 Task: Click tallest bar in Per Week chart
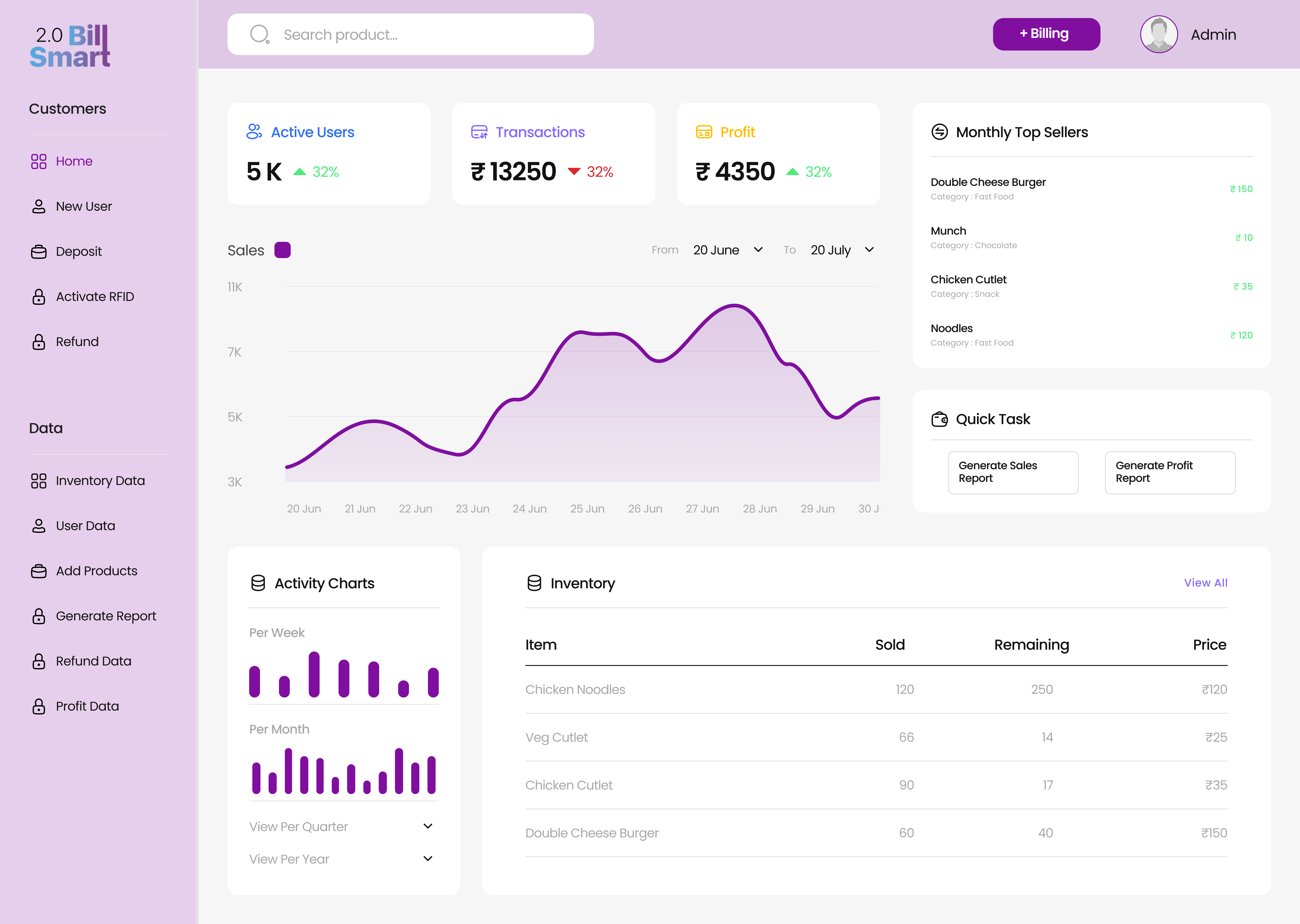coord(314,674)
